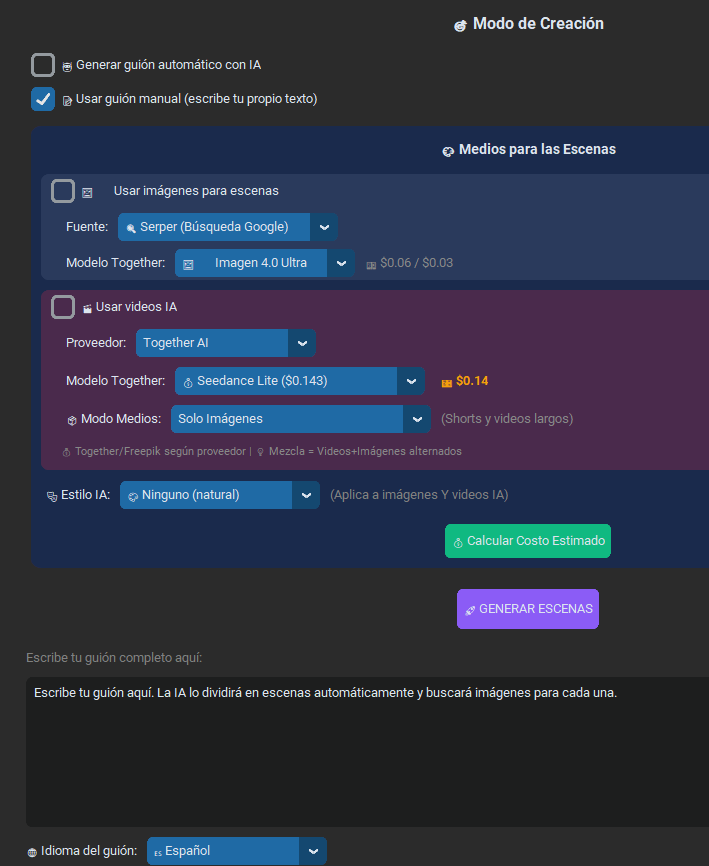The image size is (709, 866).
Task: Click the globe icon beside Idioma del guión
Action: 32,852
